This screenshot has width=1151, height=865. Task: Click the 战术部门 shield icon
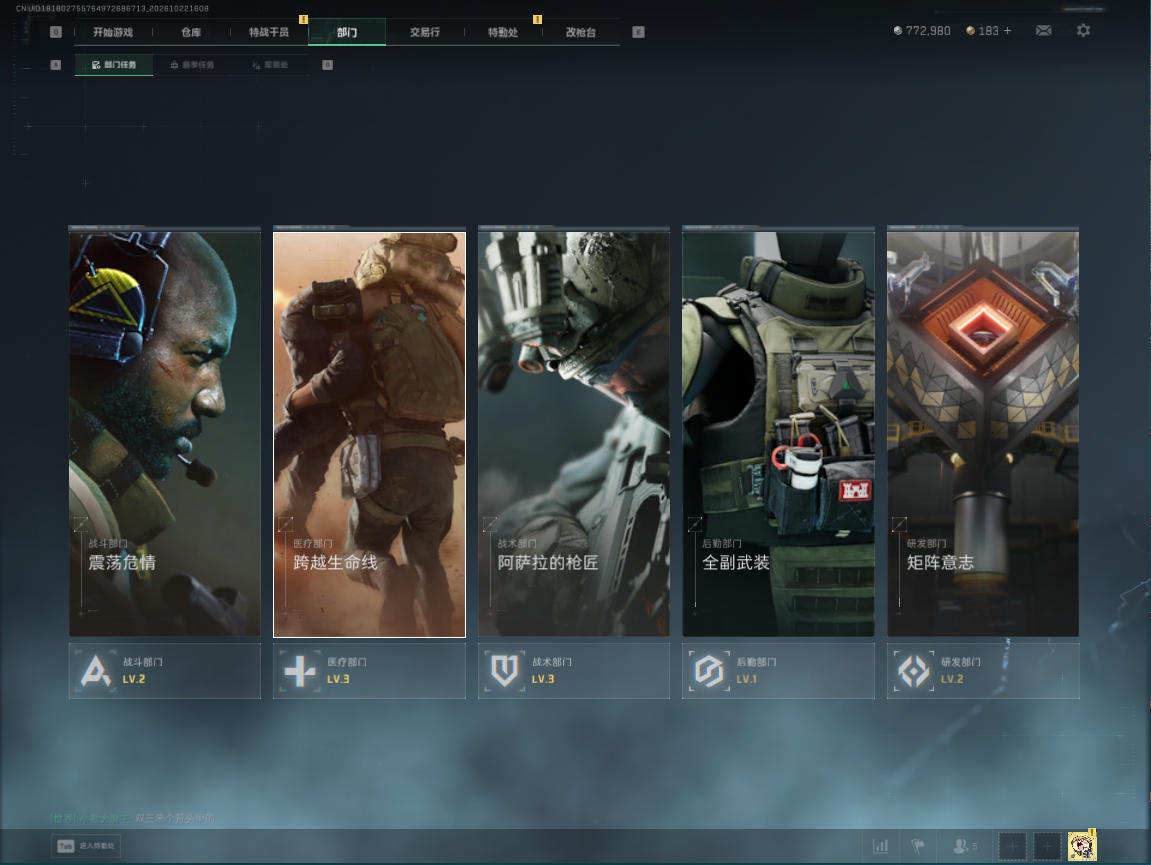[505, 671]
